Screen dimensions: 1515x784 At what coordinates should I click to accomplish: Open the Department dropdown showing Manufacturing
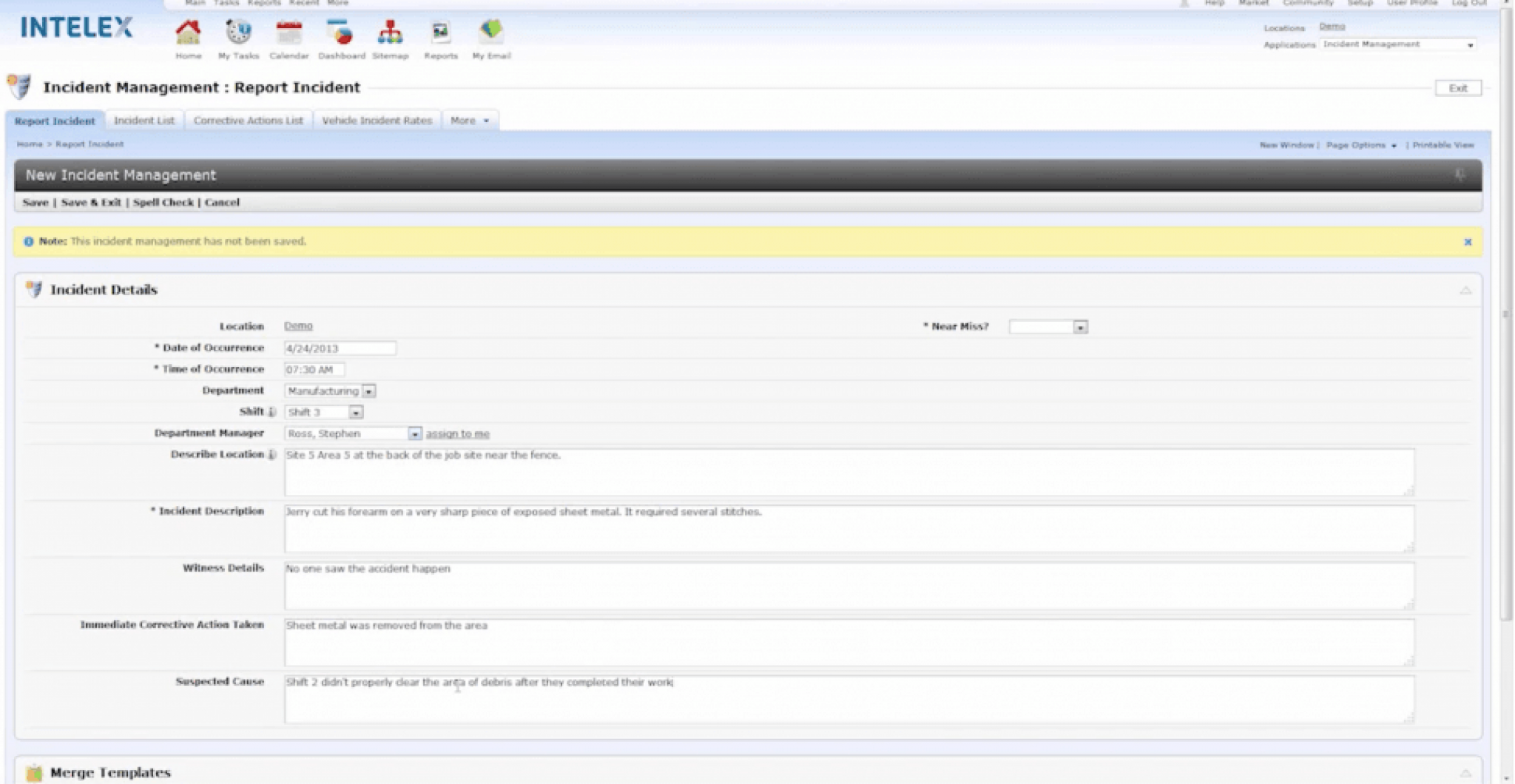coord(370,391)
